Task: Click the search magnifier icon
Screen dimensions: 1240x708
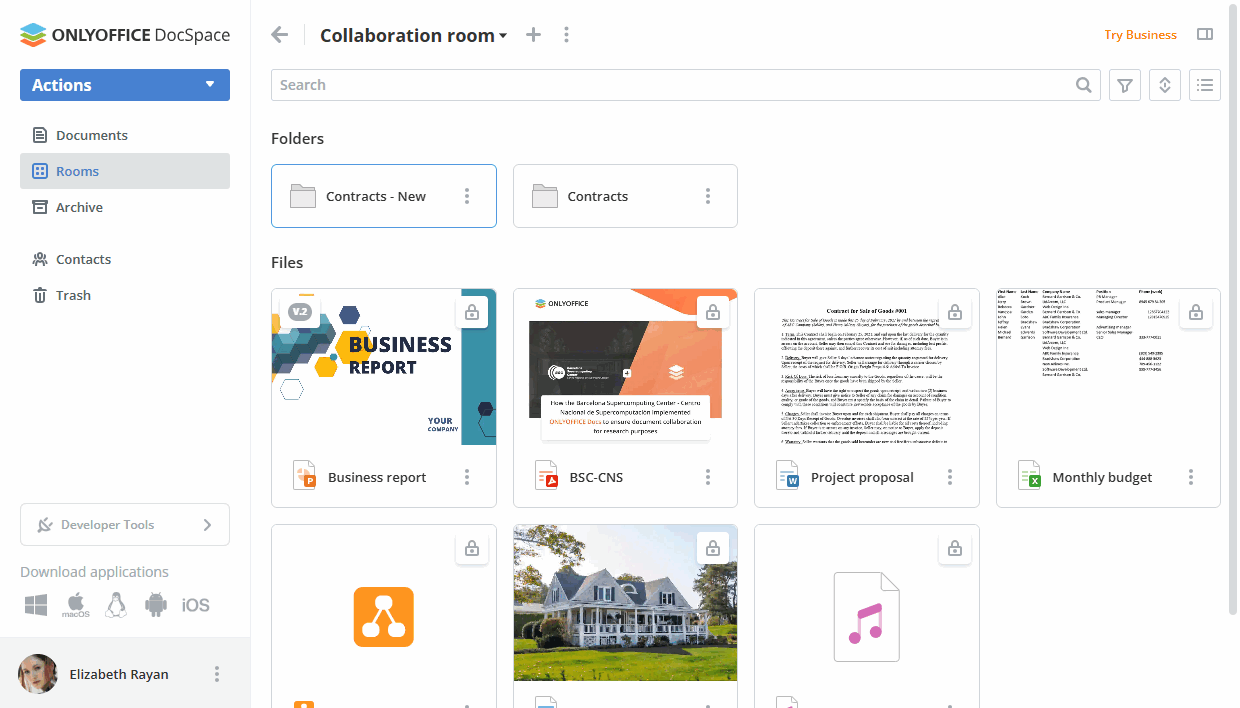Action: 1084,85
